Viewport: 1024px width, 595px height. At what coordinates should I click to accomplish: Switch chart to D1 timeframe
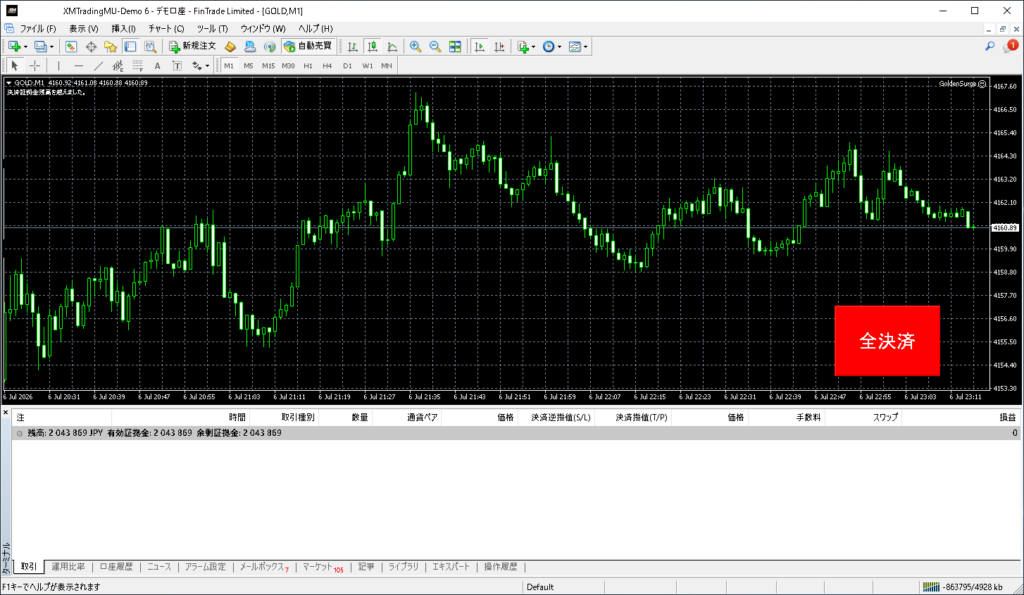347,66
